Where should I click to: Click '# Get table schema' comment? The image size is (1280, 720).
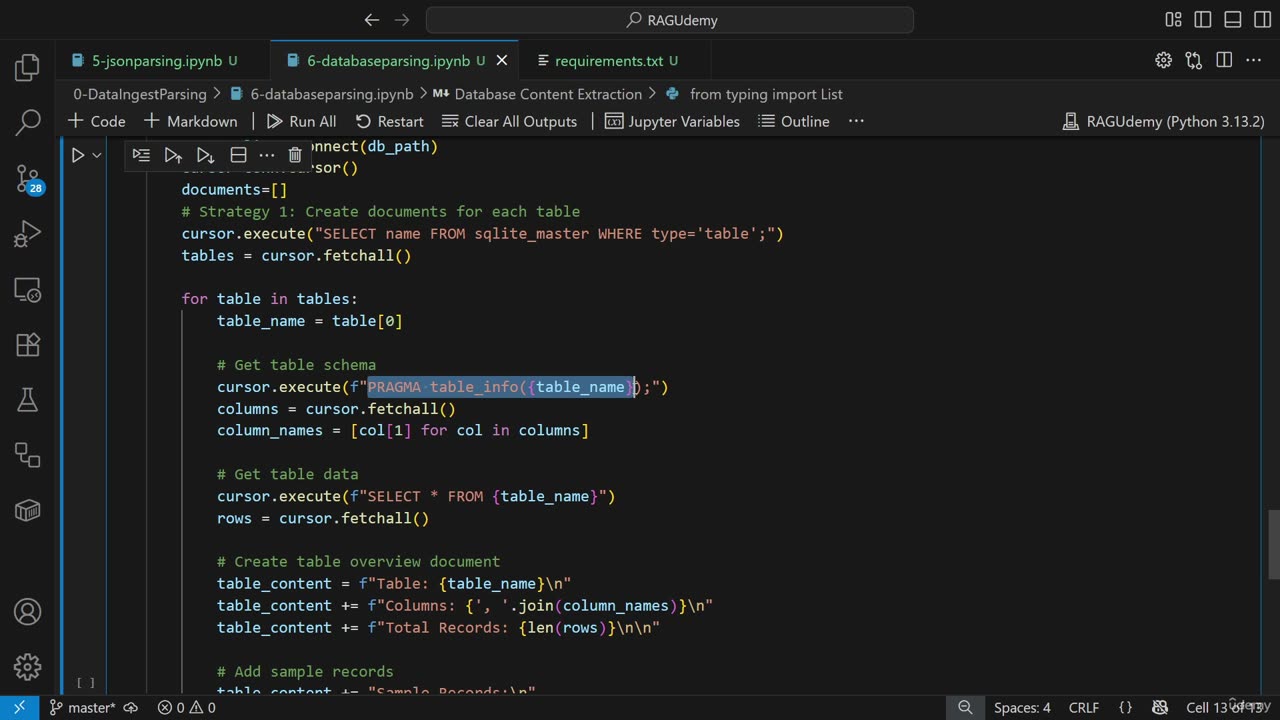click(x=296, y=365)
